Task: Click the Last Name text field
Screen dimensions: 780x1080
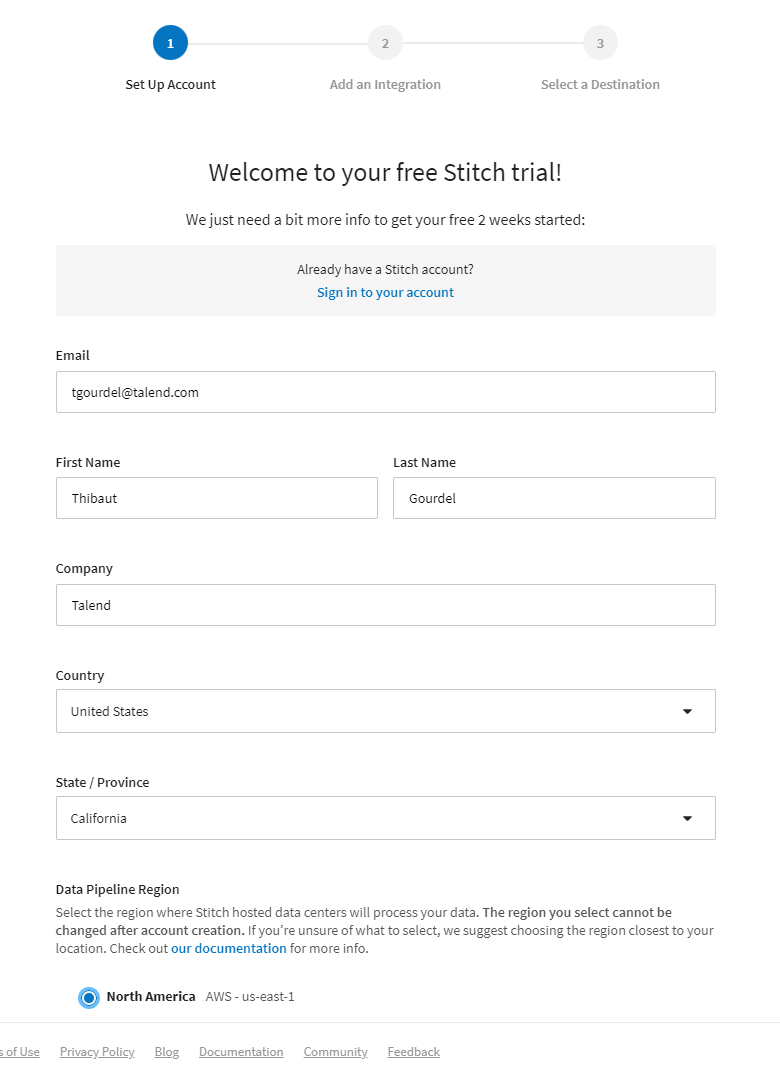Action: coord(554,498)
